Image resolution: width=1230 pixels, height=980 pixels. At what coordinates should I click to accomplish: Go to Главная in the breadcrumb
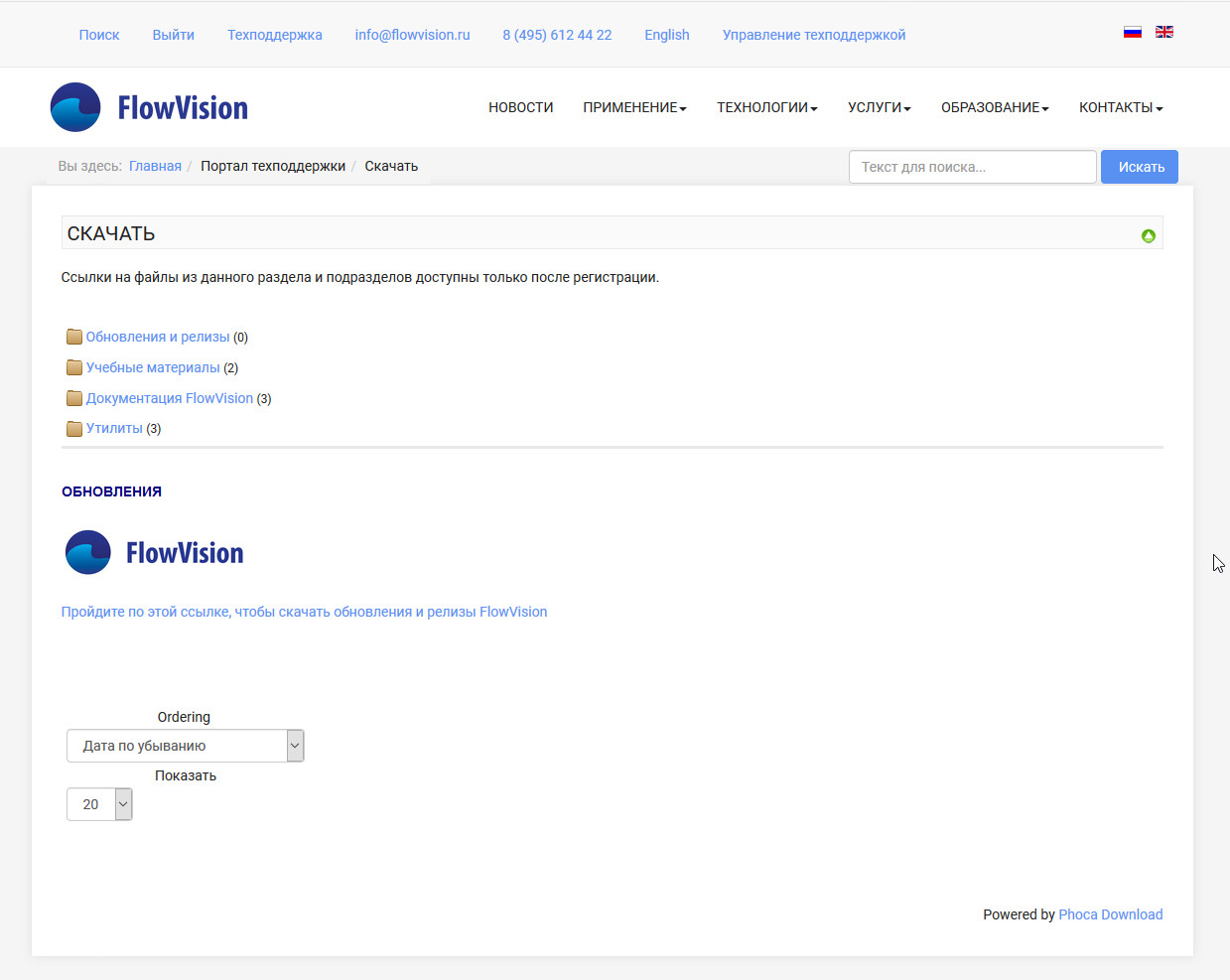[x=155, y=166]
